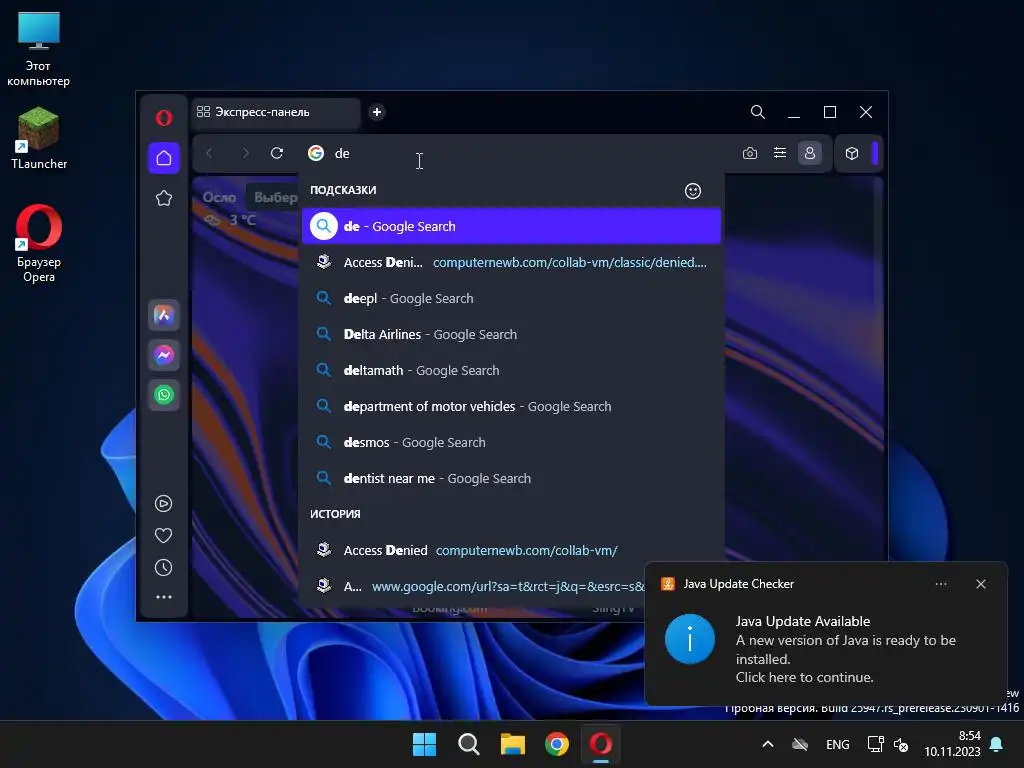Open Bookmarks star in Opera sidebar
1024x768 pixels.
[164, 198]
